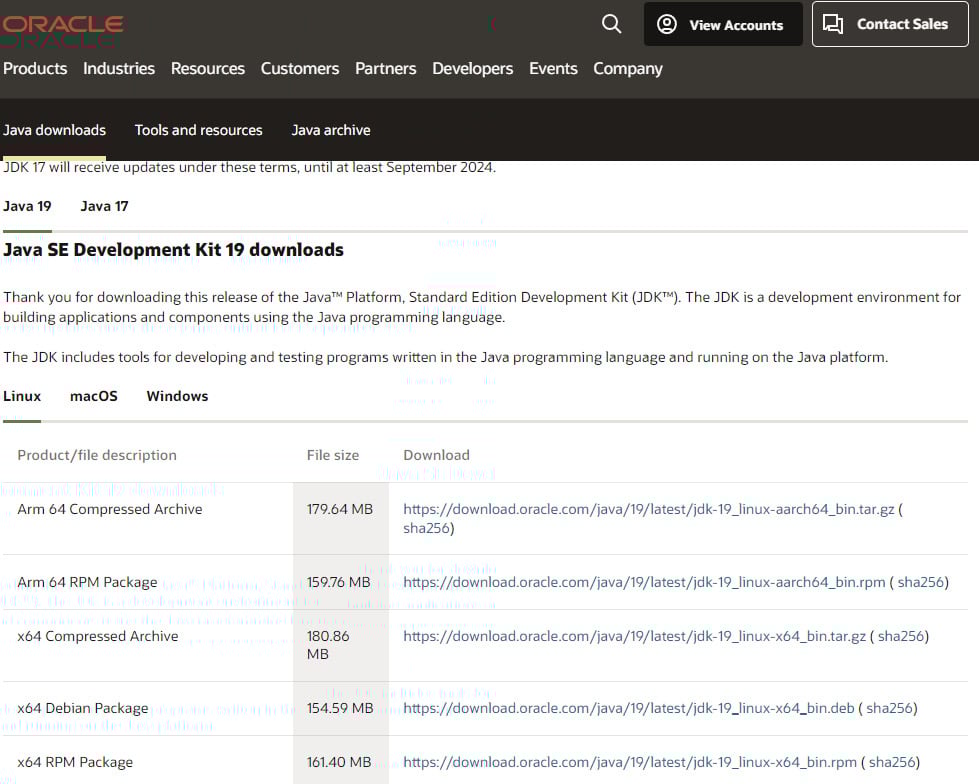Screen dimensions: 979x784
Task: Click the 'x64 Compressed Archive' row label
Action: click(x=98, y=636)
